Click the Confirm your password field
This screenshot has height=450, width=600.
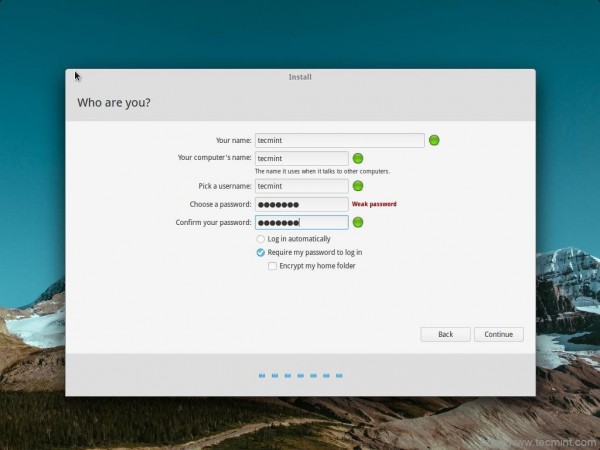coord(302,222)
